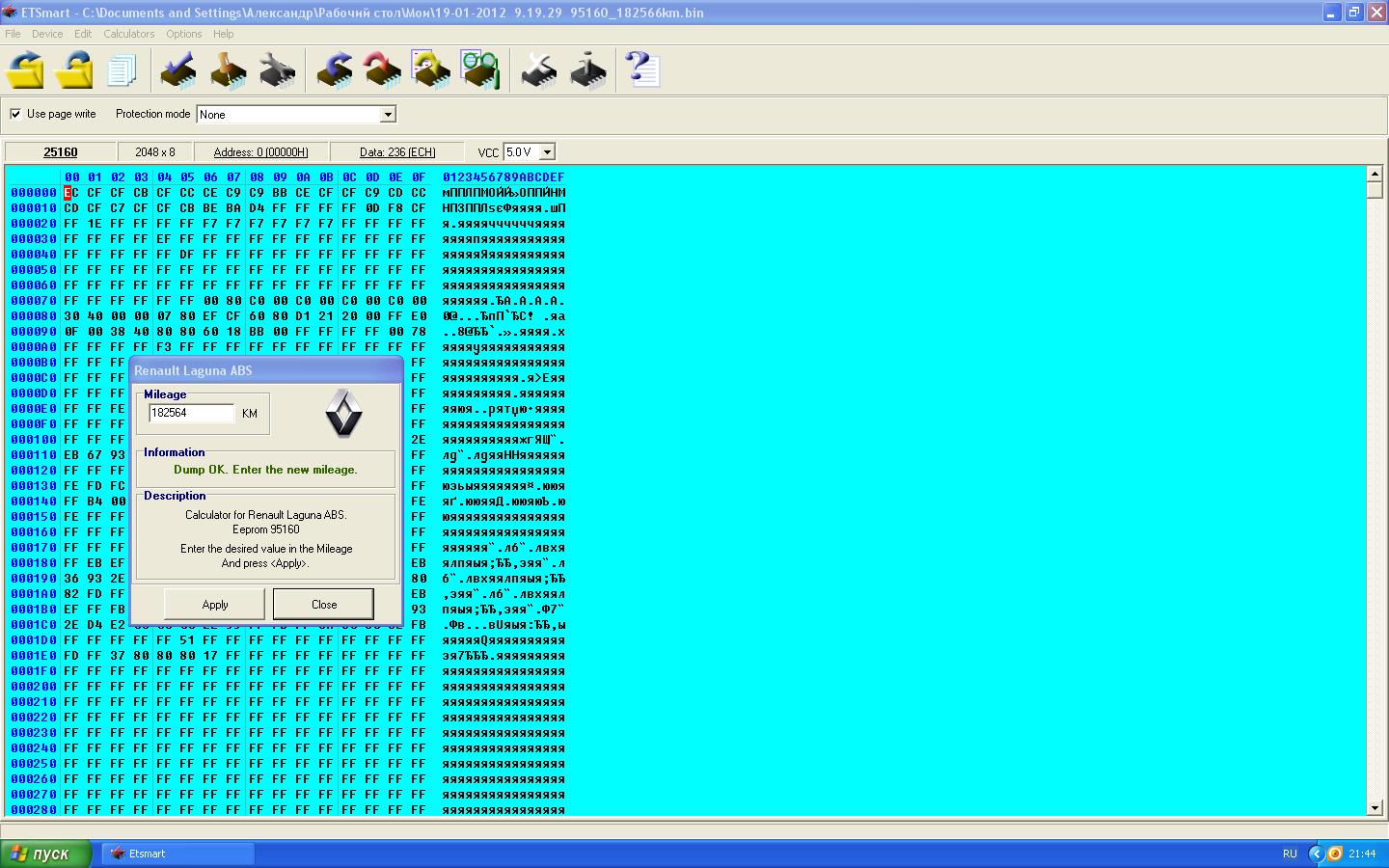Click the Data: 236 (ECH) field

(x=397, y=152)
